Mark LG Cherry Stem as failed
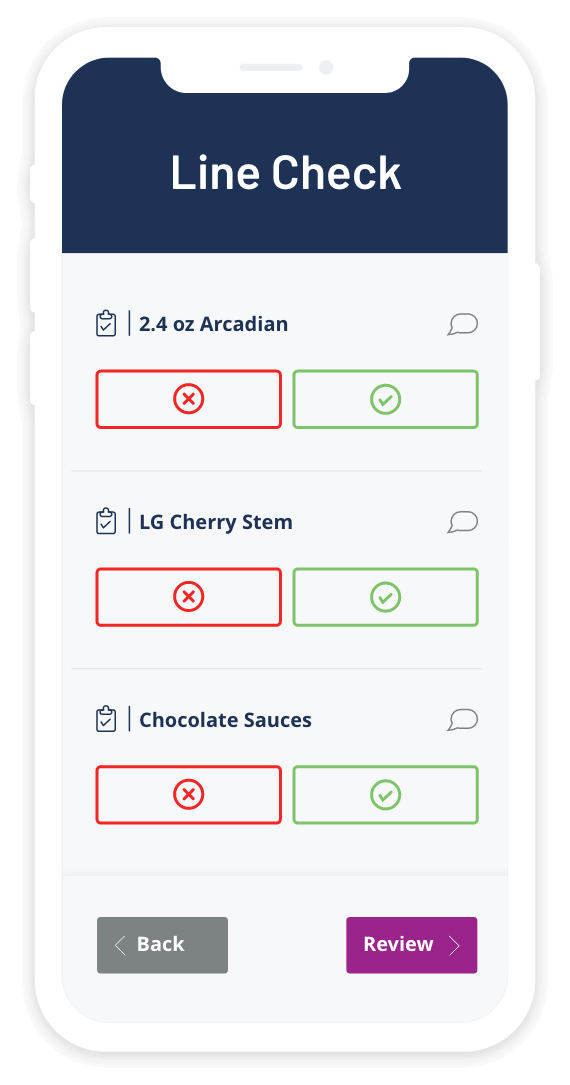Screen dimensions: 570x1085 (x=188, y=597)
